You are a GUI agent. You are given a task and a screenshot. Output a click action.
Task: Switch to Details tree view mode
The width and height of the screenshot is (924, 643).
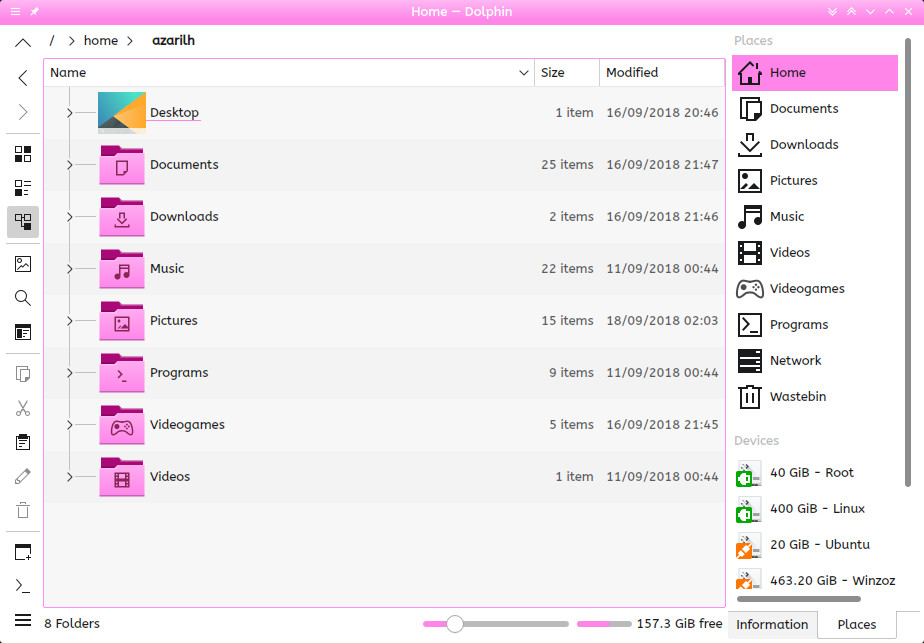23,222
